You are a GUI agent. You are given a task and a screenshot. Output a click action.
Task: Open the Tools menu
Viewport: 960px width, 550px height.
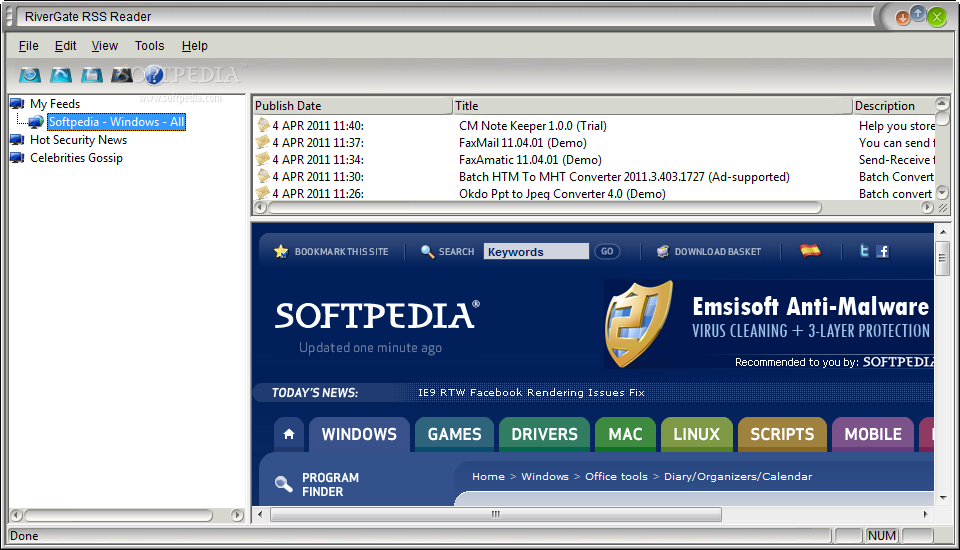[149, 46]
